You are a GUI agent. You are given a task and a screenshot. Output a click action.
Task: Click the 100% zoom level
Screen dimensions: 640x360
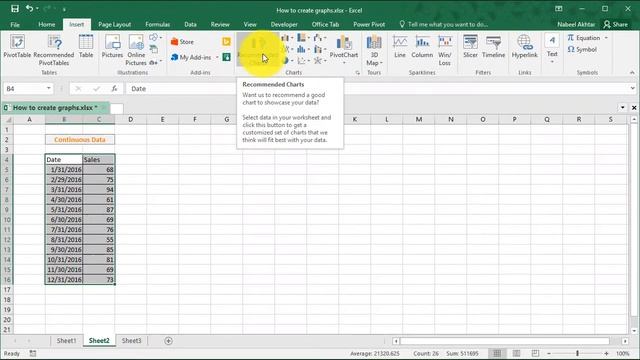[x=622, y=353]
